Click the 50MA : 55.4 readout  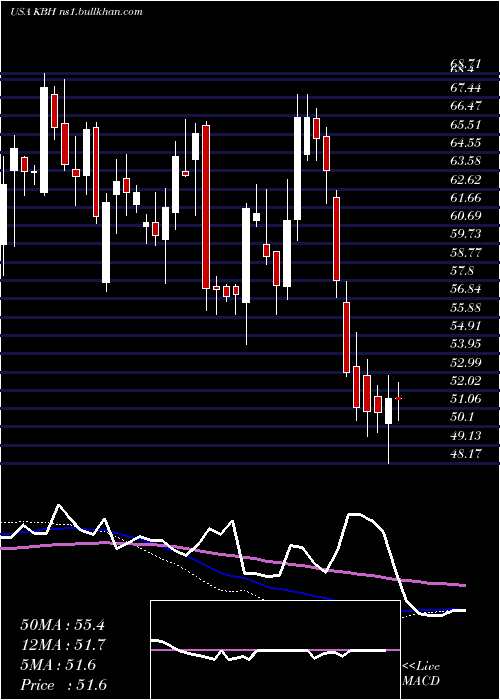pos(62,625)
